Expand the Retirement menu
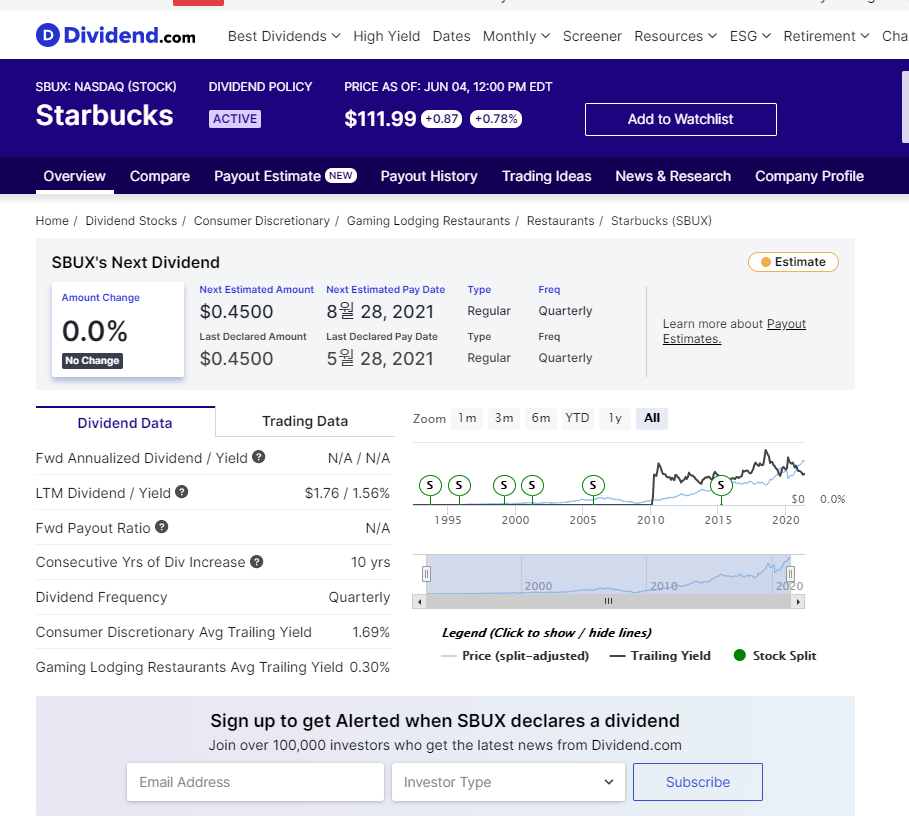Viewport: 909px width, 836px height. tap(826, 36)
